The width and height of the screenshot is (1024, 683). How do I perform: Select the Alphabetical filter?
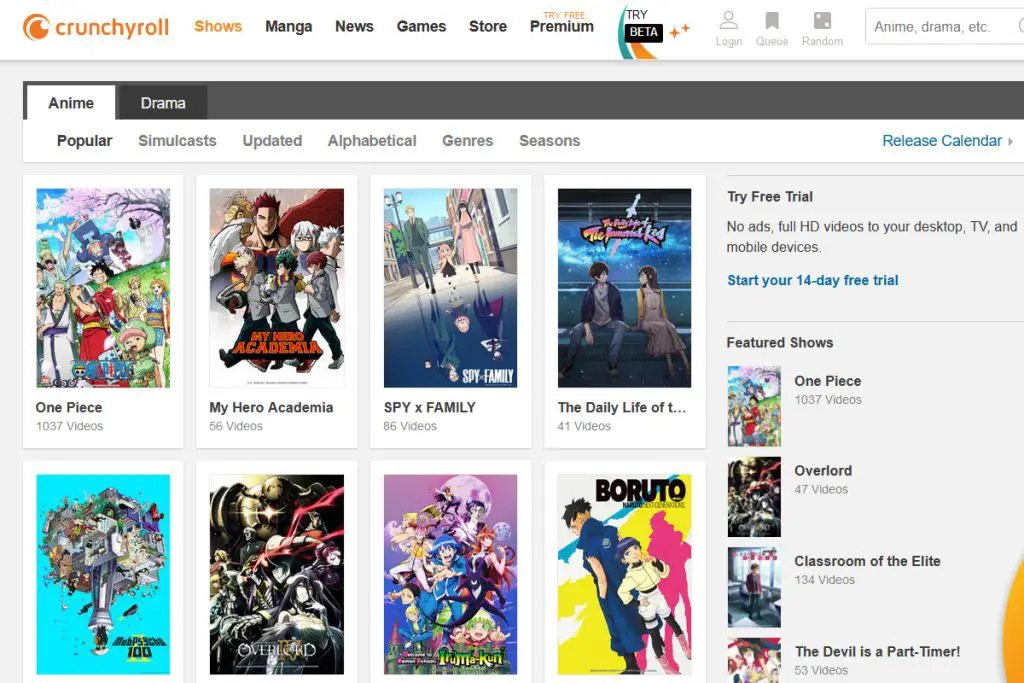click(x=372, y=140)
